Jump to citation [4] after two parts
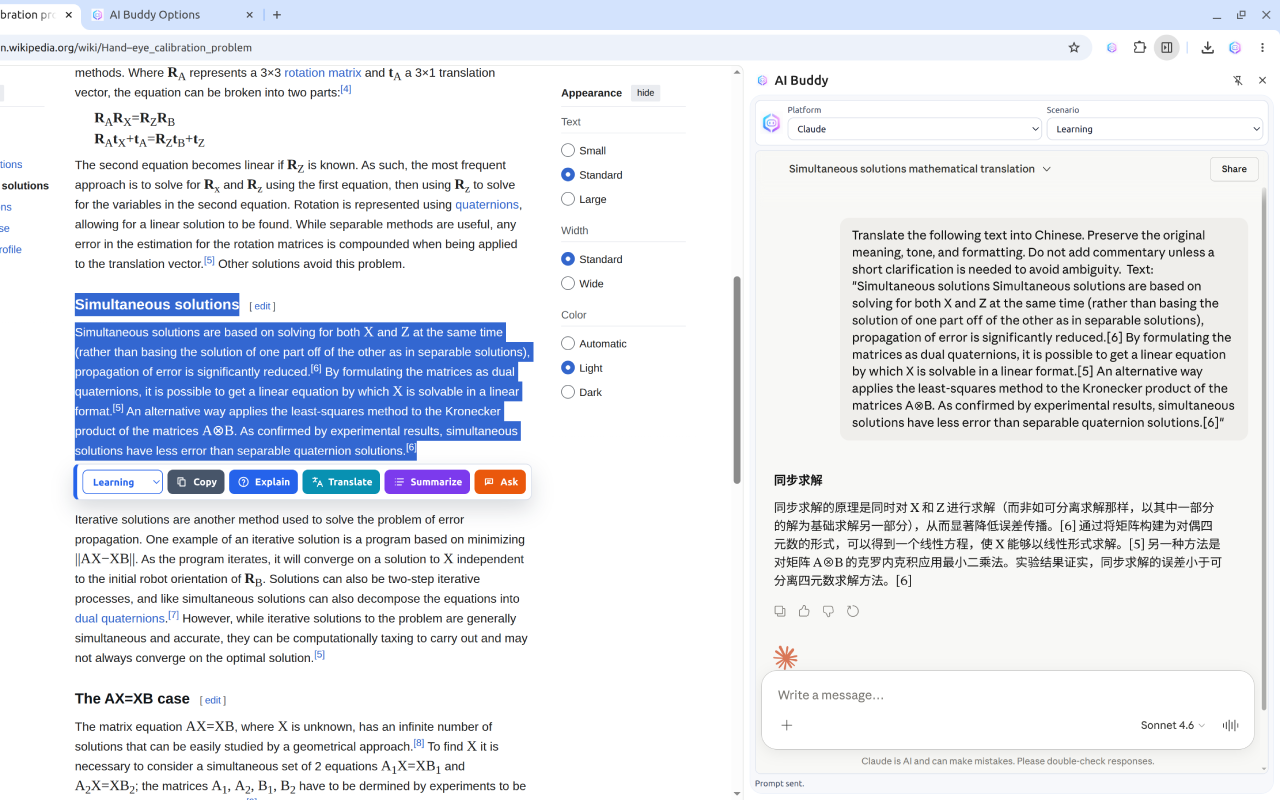Image resolution: width=1280 pixels, height=800 pixels. (346, 89)
